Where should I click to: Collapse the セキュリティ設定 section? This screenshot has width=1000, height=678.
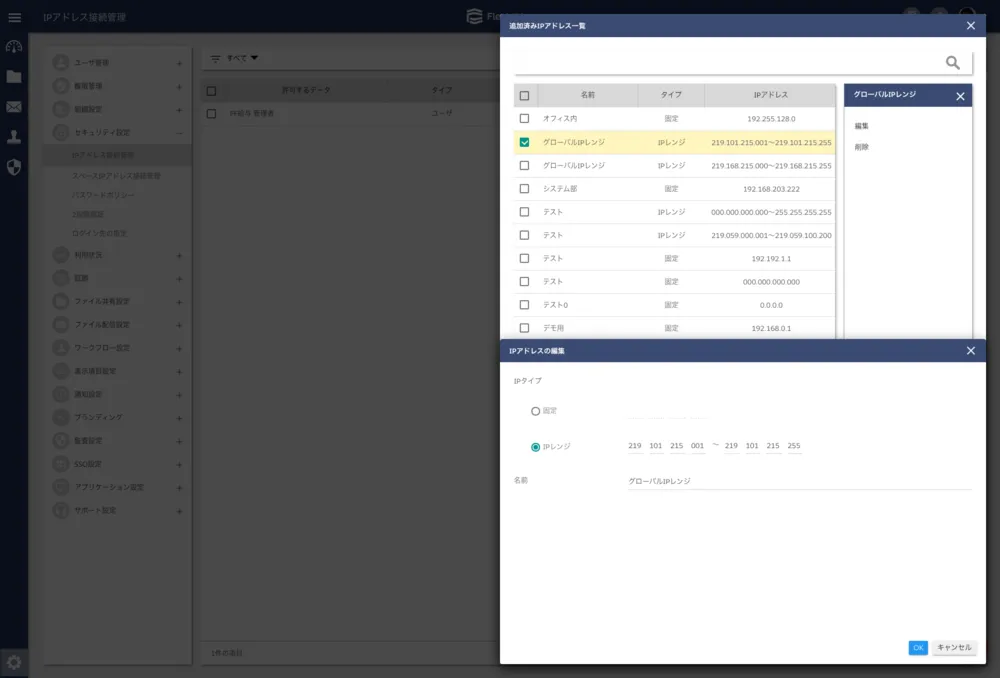click(x=179, y=132)
